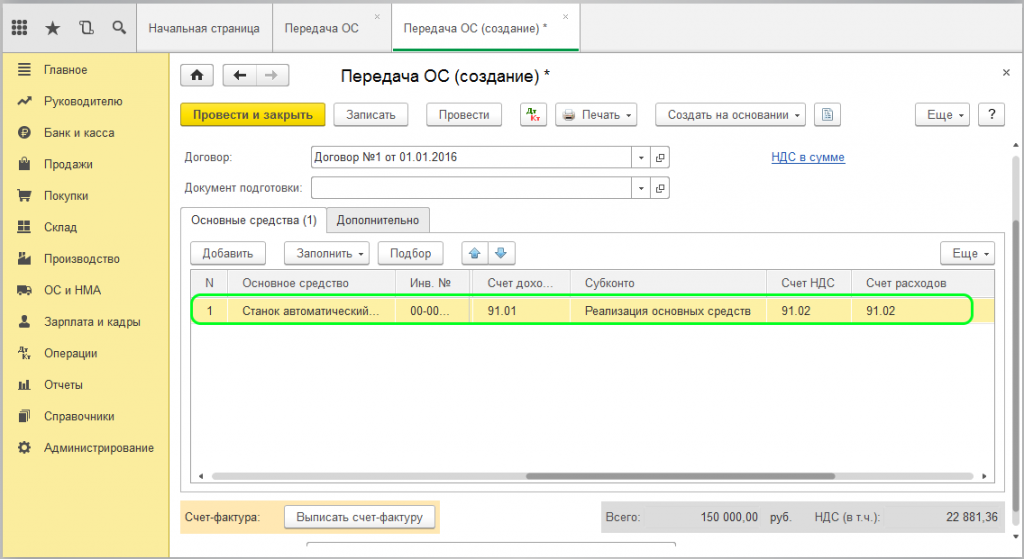
Task: Show Дт/Кт postings icon
Action: tap(534, 115)
